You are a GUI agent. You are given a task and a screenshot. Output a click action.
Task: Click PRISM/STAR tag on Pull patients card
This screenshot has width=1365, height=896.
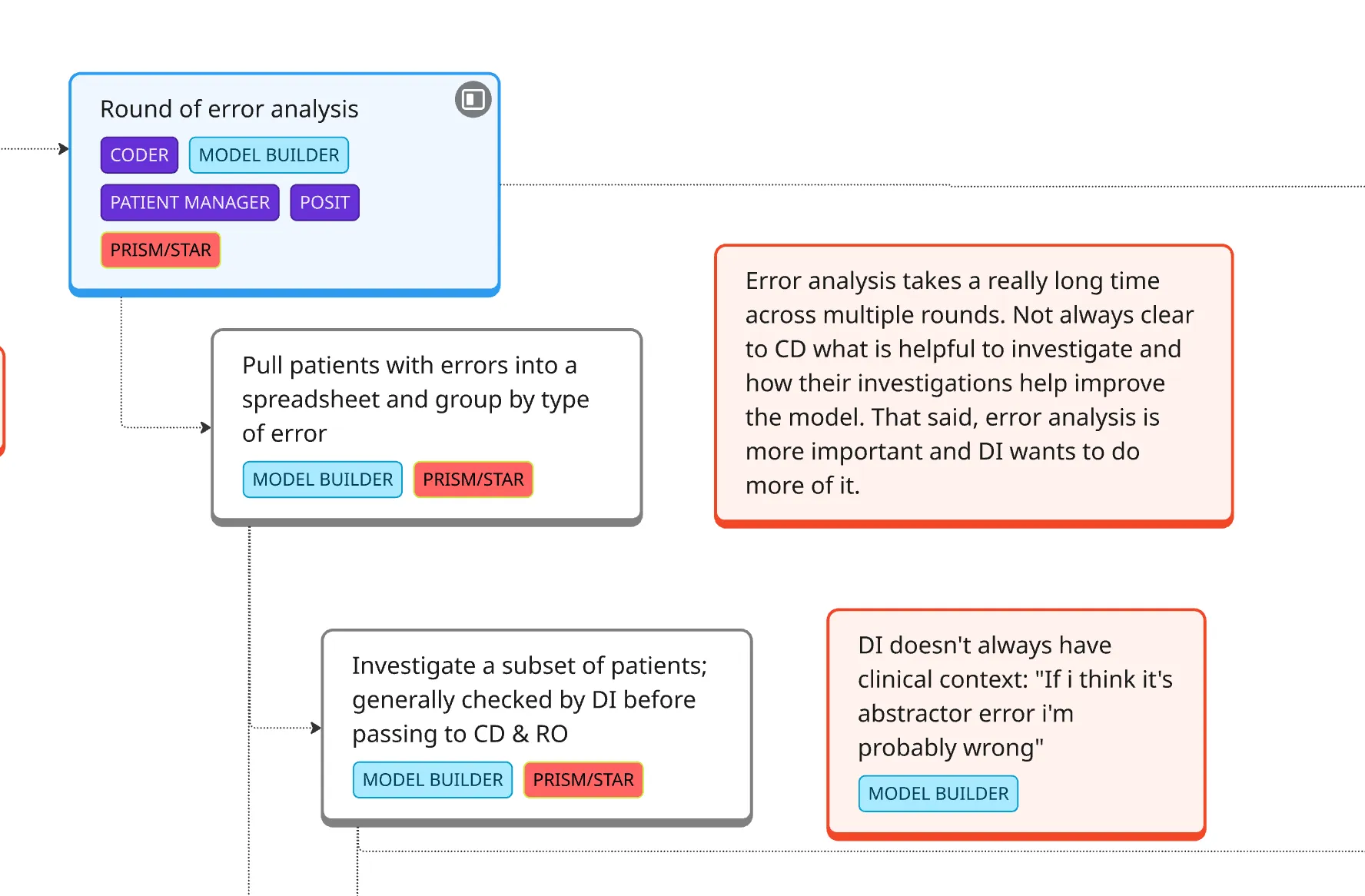473,480
